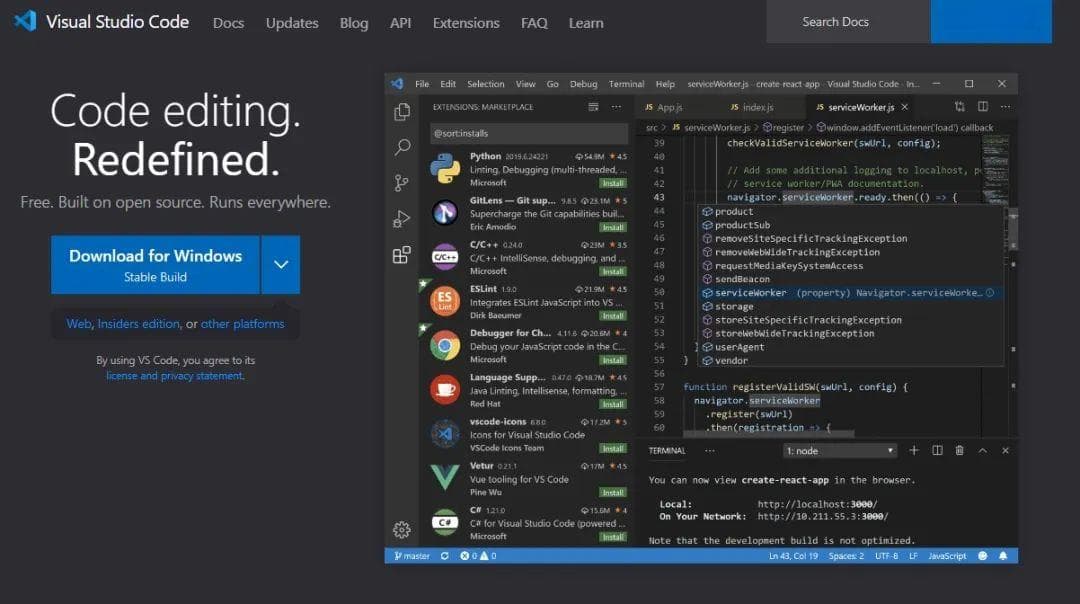1080x604 pixels.
Task: Click the feedback smiley in status bar
Action: click(x=983, y=556)
